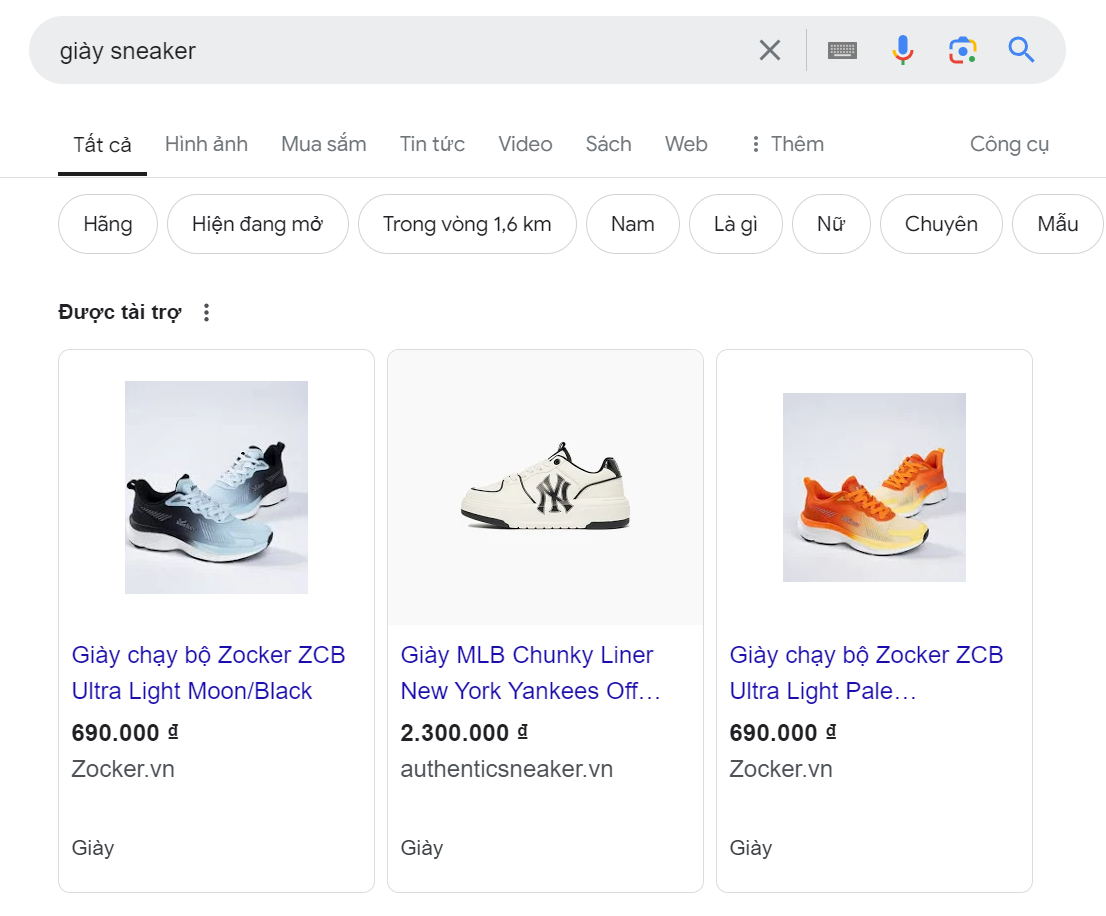
Task: Open the blue-black Zocker shoe image
Action: [217, 487]
